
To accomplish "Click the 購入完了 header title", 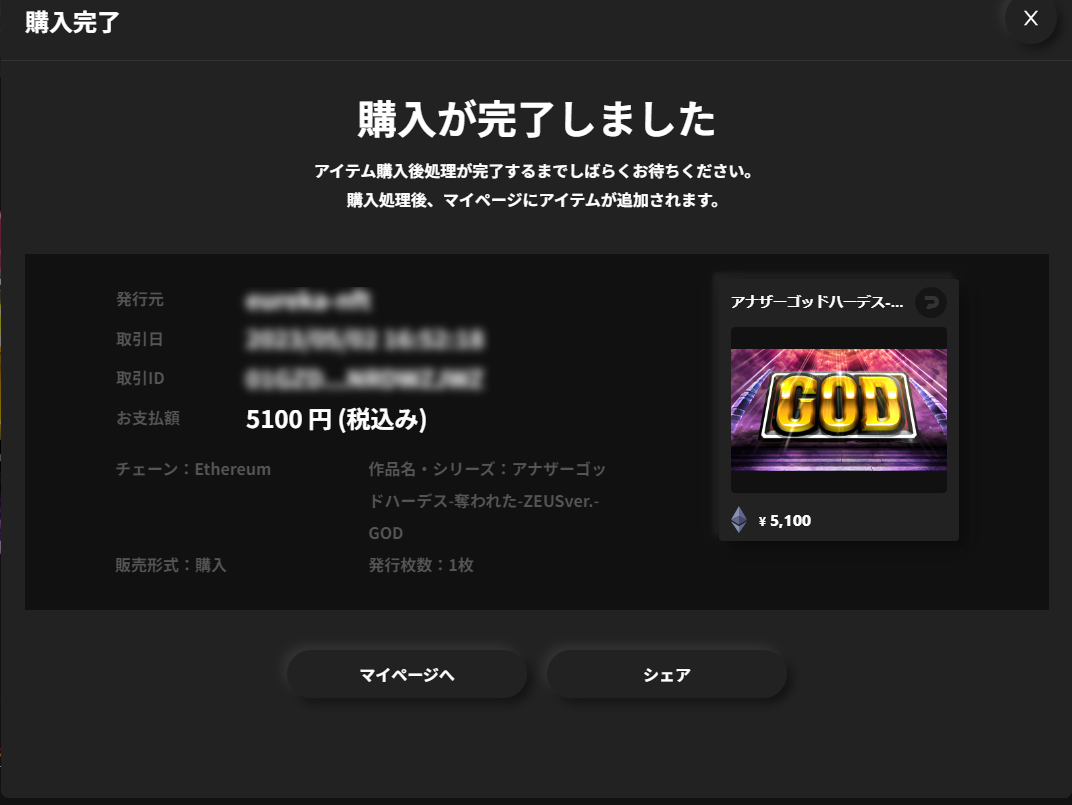I will click(72, 23).
